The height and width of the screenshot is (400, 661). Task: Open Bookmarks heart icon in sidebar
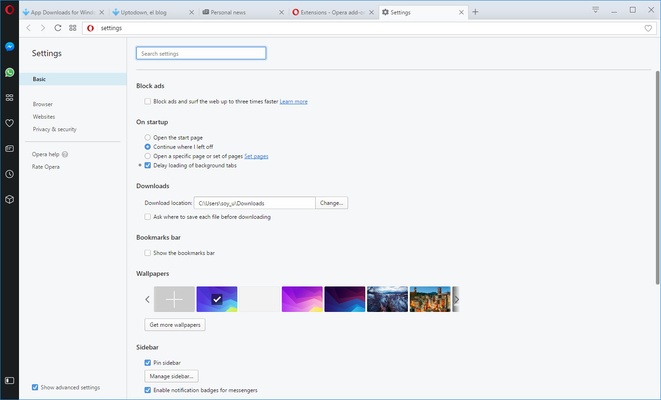tap(9, 123)
